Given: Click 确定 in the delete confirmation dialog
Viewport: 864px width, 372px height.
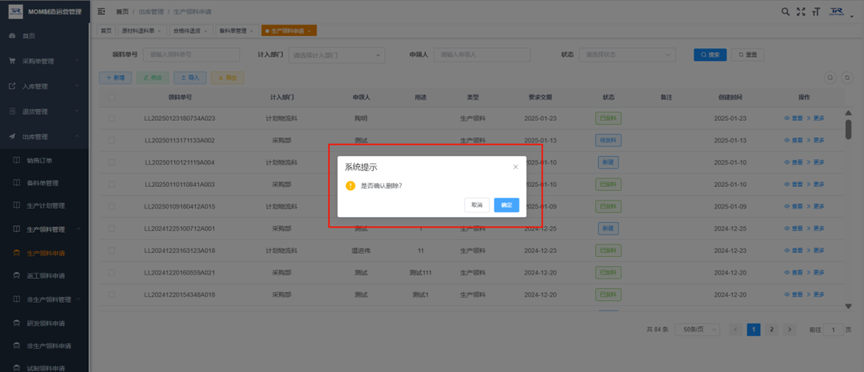Looking at the screenshot, I should pyautogui.click(x=506, y=205).
